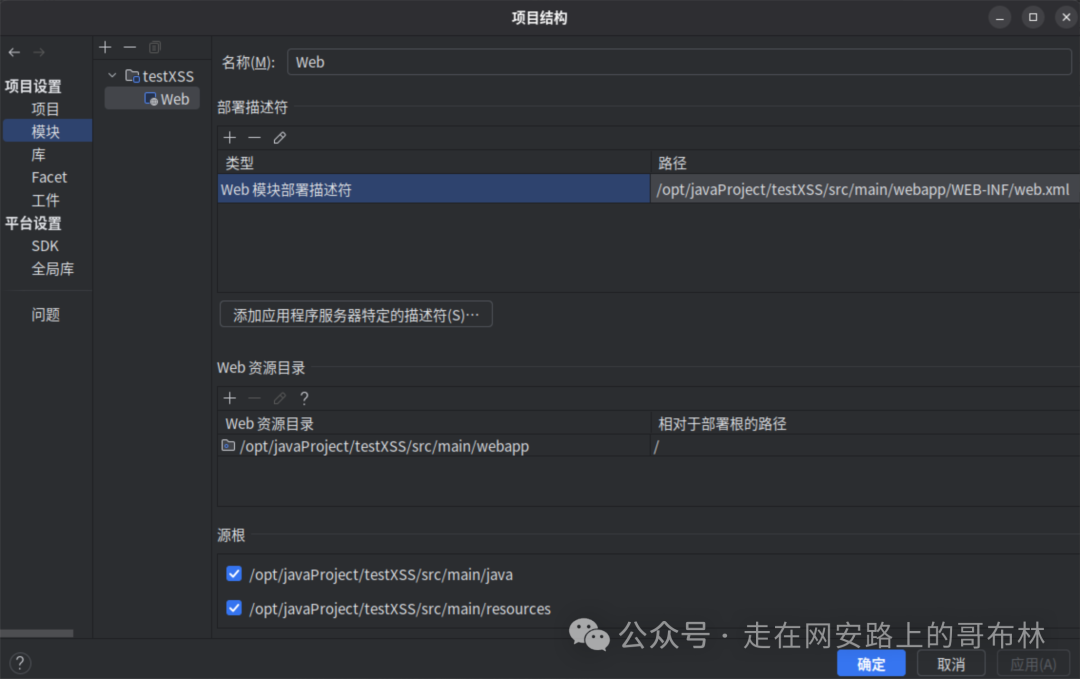The image size is (1080, 679).
Task: Open the Facet settings page
Action: click(x=49, y=177)
